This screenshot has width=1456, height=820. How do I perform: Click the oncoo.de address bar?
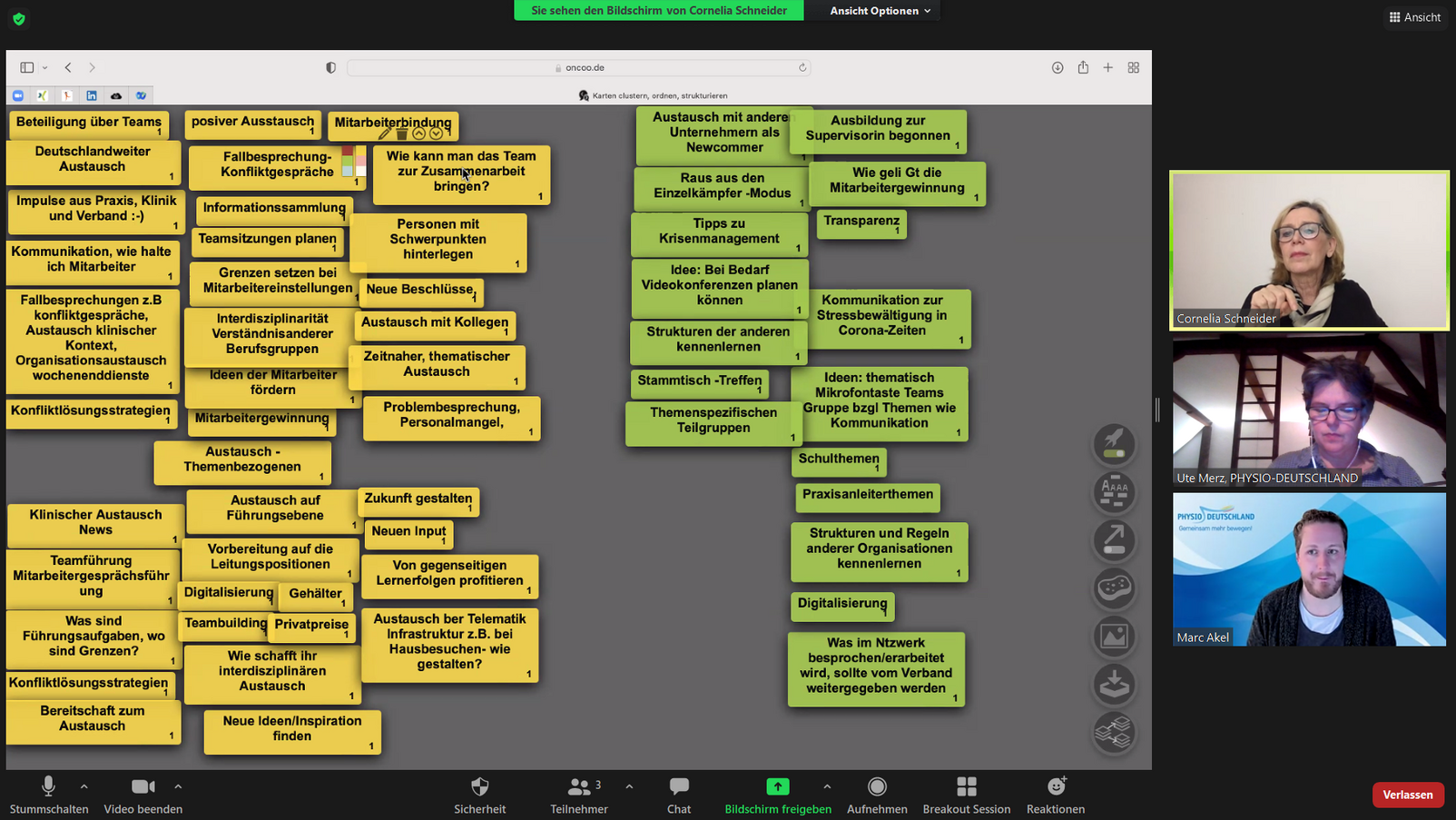[579, 67]
